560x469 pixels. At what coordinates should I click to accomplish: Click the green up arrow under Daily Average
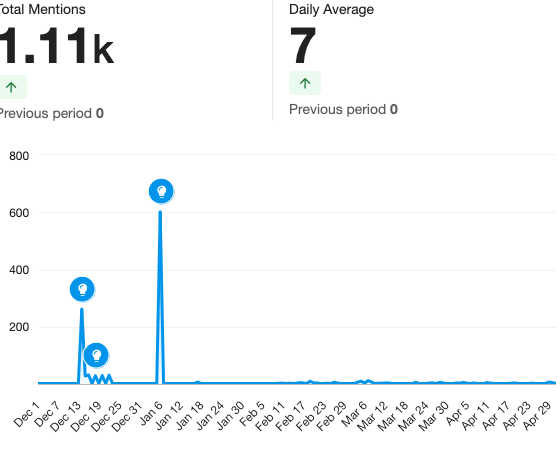pyautogui.click(x=305, y=83)
